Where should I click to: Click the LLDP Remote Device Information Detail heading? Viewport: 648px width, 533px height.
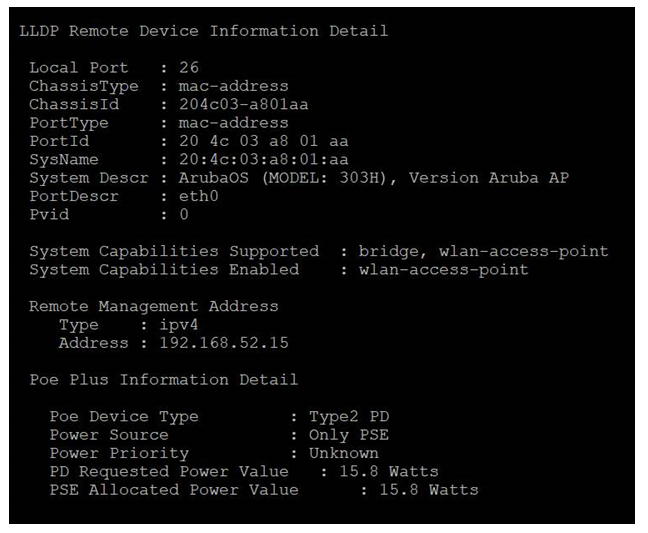click(x=204, y=31)
